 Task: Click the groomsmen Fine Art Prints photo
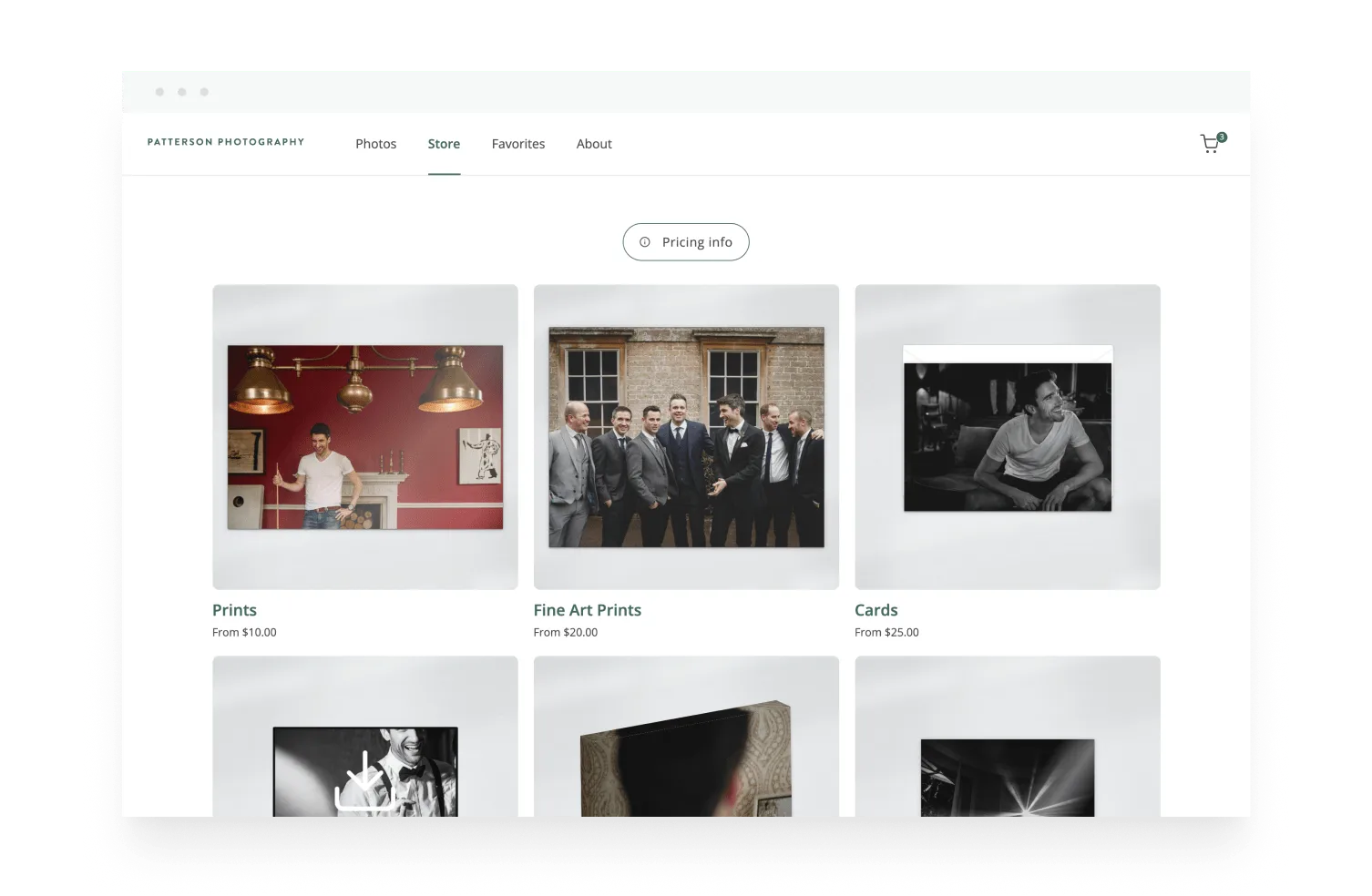tap(686, 437)
